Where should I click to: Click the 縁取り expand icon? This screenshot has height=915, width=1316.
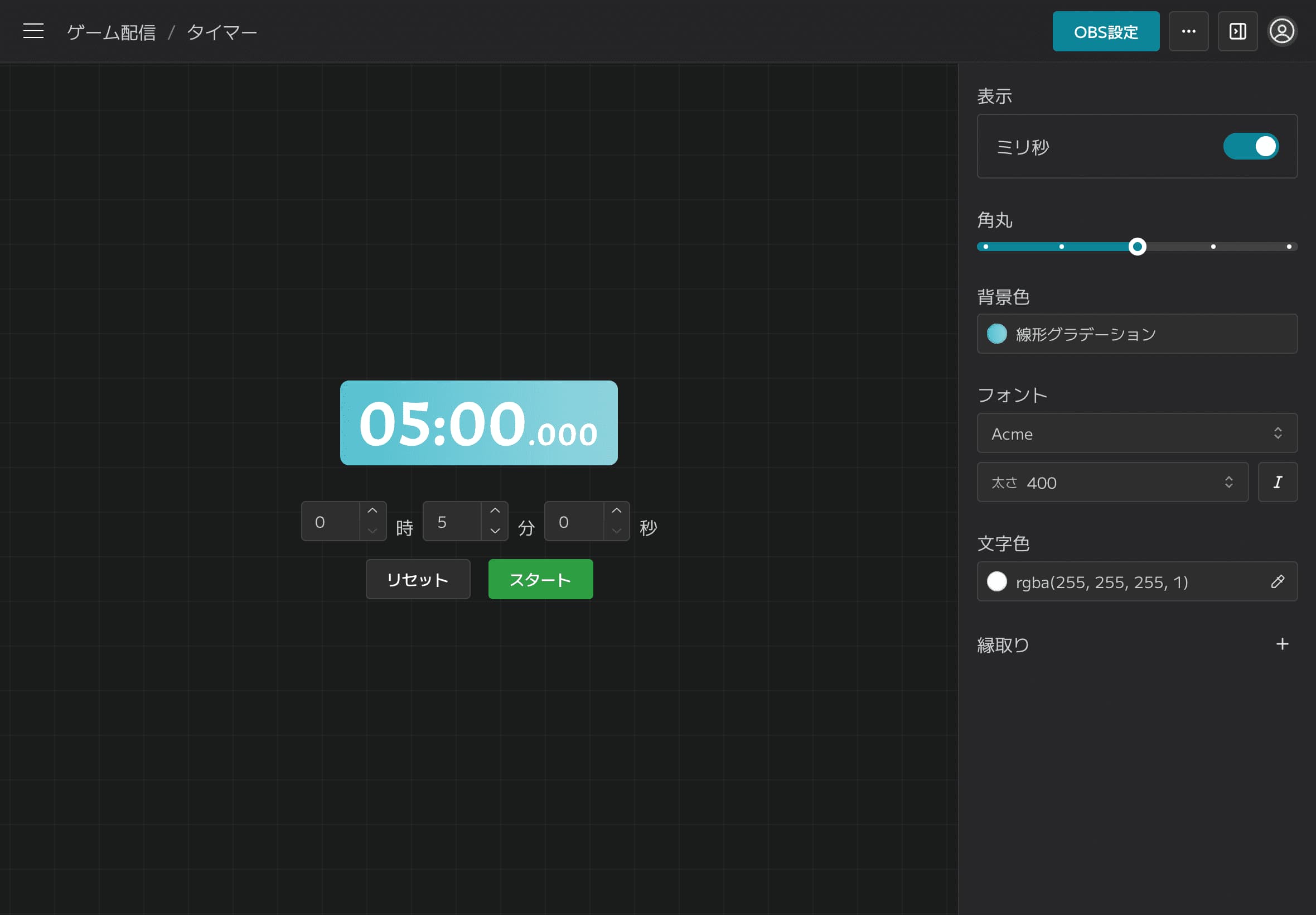(x=1283, y=643)
